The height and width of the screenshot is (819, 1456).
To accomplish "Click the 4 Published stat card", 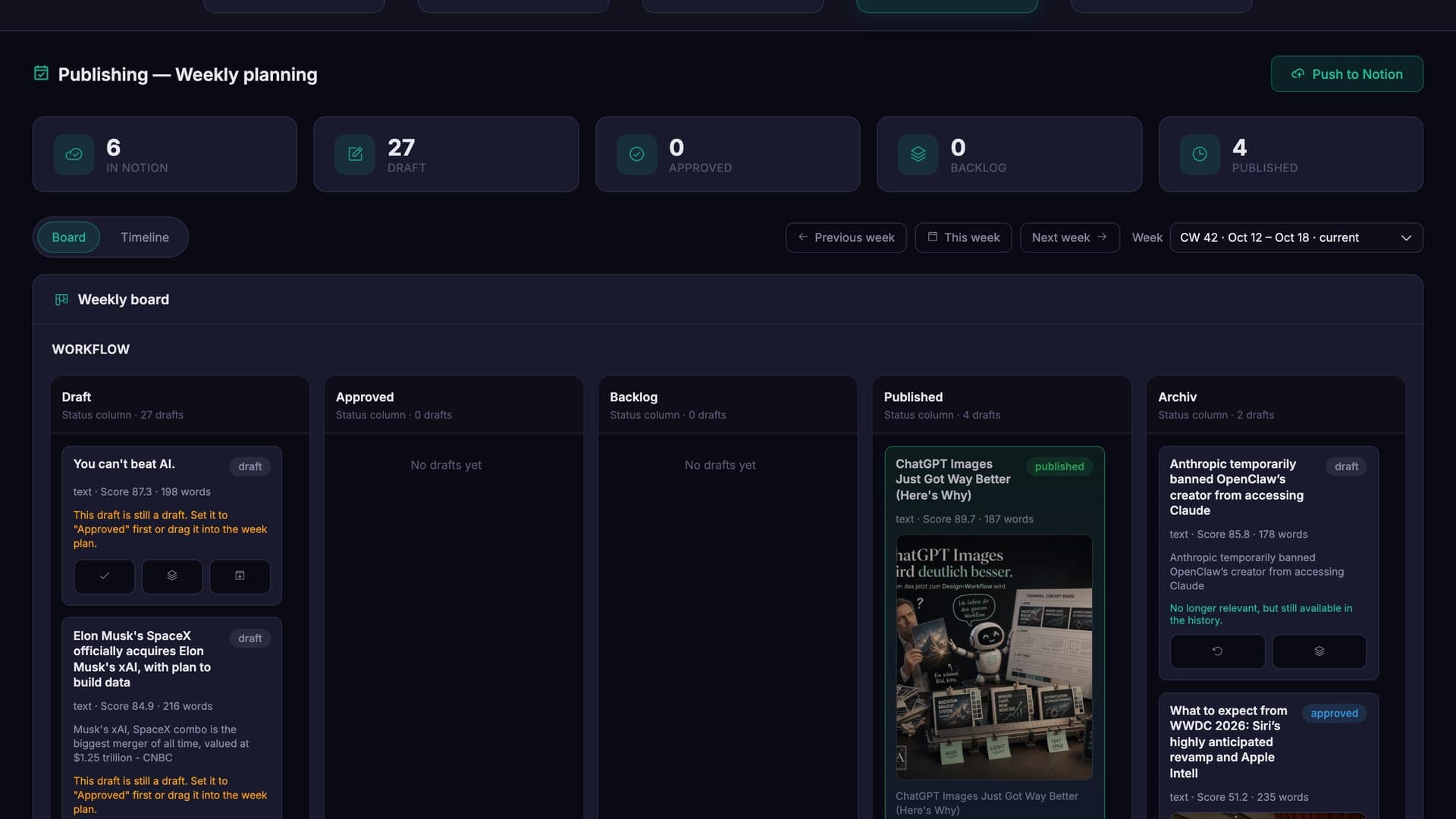I will tap(1291, 154).
